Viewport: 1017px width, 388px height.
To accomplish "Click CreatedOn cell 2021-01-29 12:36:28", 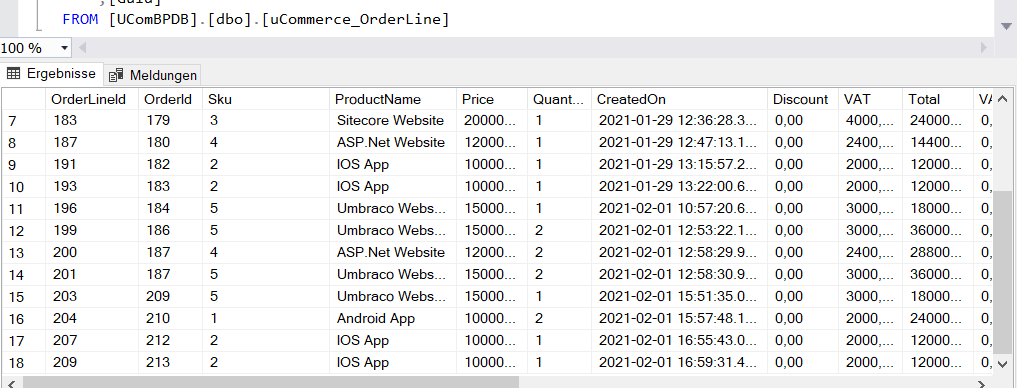I will 680,121.
